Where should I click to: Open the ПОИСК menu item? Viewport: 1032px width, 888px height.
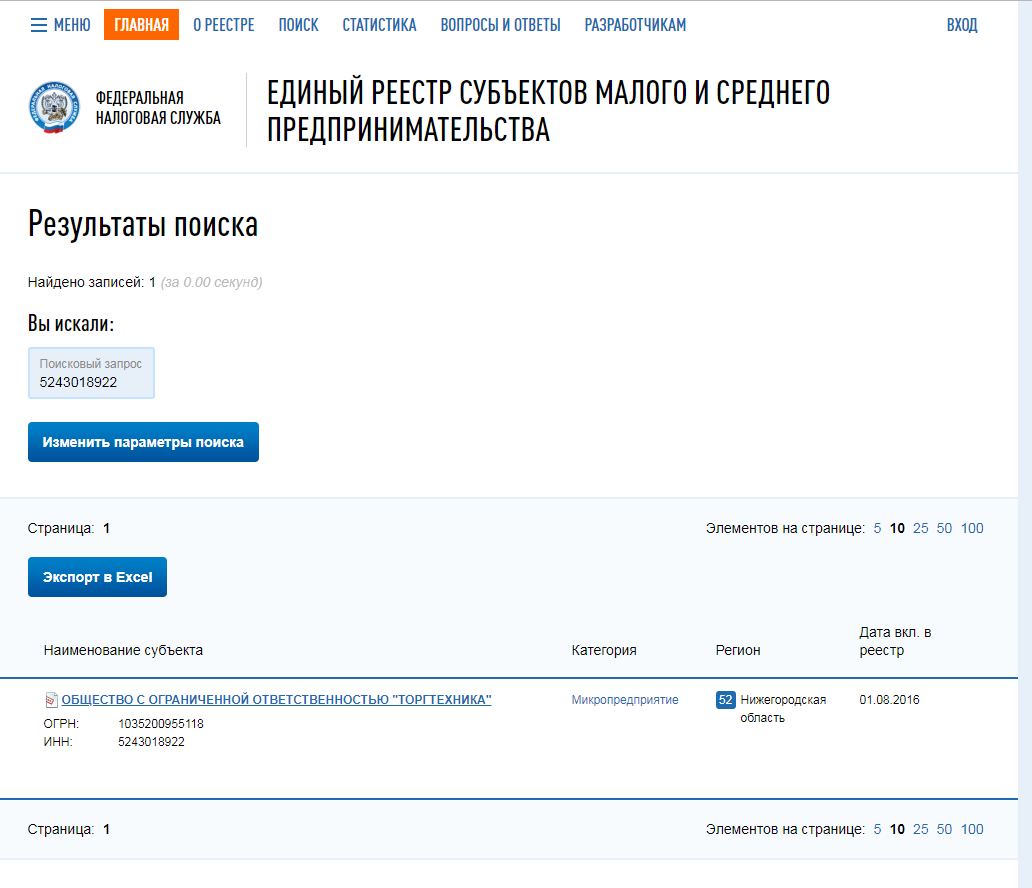[298, 25]
